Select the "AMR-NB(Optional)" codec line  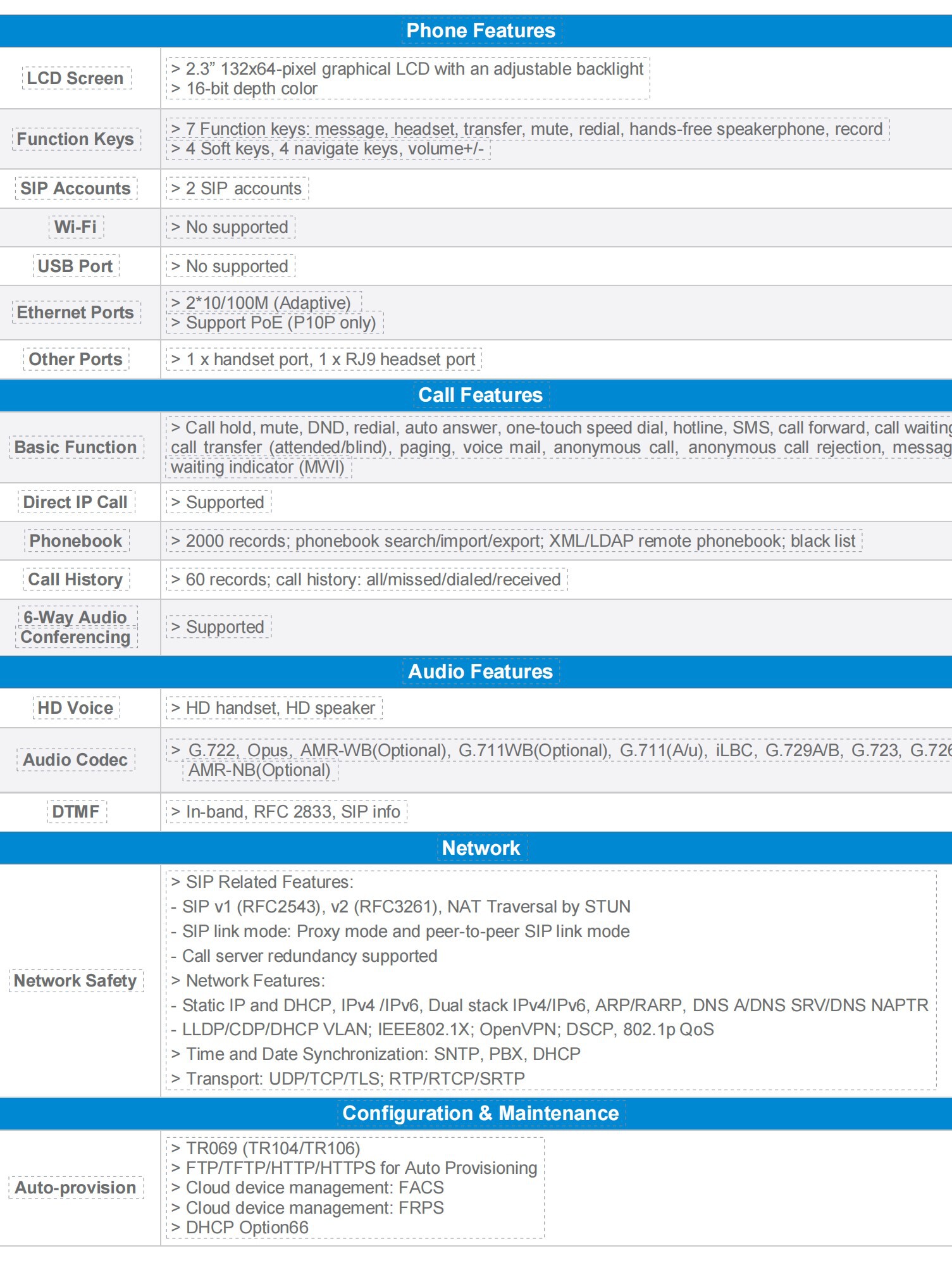261,770
